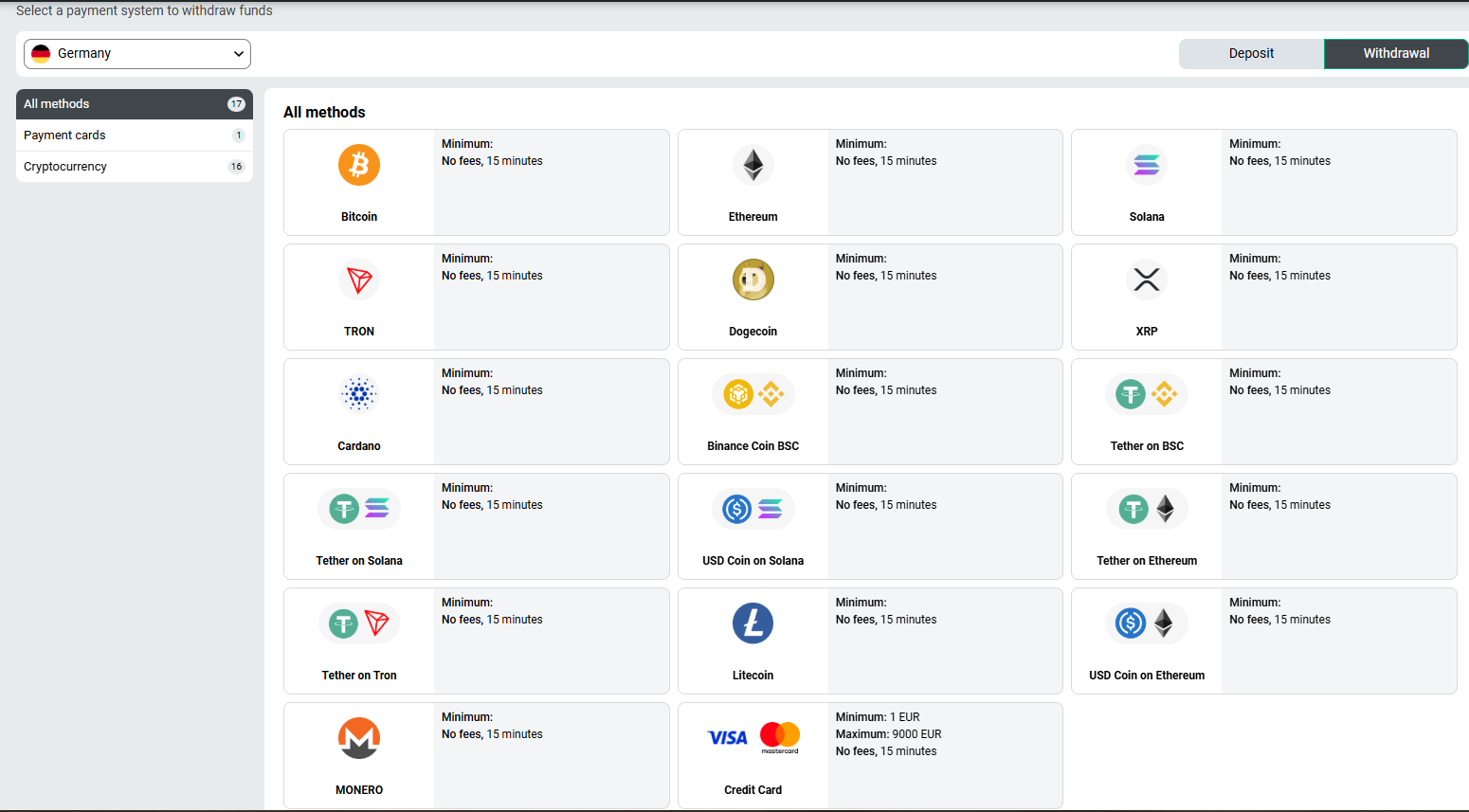This screenshot has width=1469, height=812.
Task: Open the Germany country dropdown
Action: pos(137,54)
